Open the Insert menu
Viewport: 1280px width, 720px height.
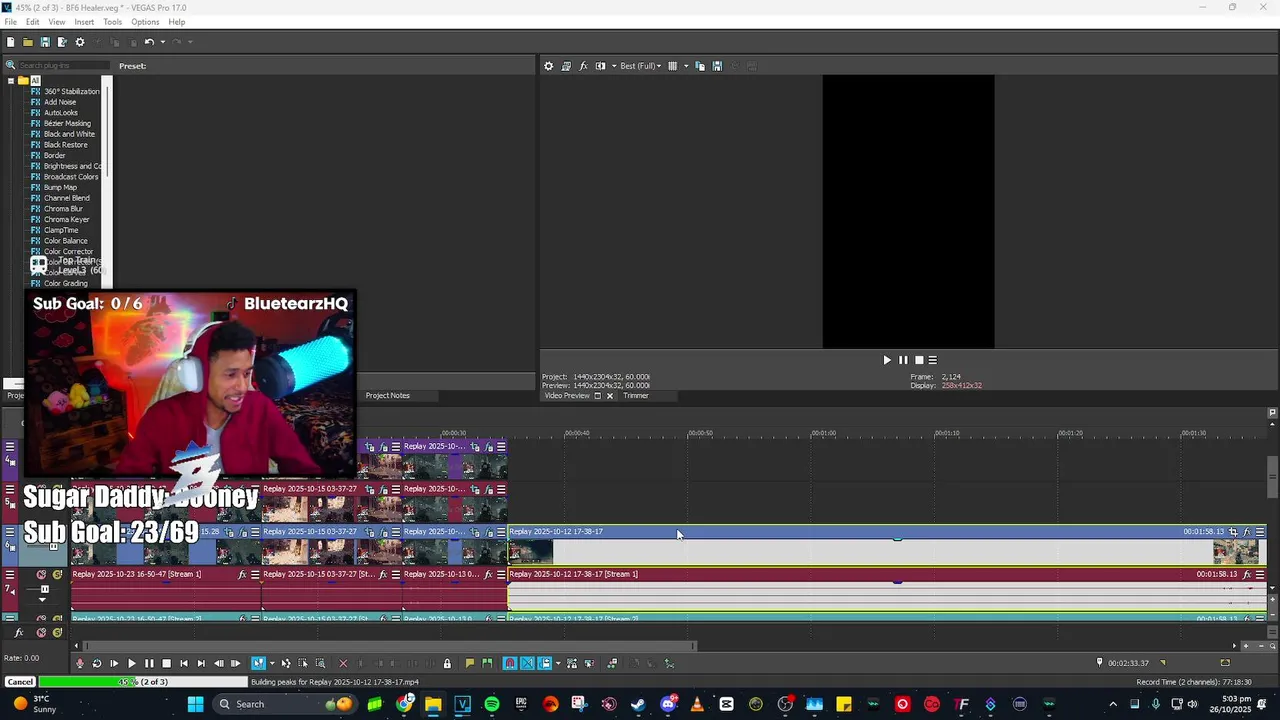pos(84,22)
